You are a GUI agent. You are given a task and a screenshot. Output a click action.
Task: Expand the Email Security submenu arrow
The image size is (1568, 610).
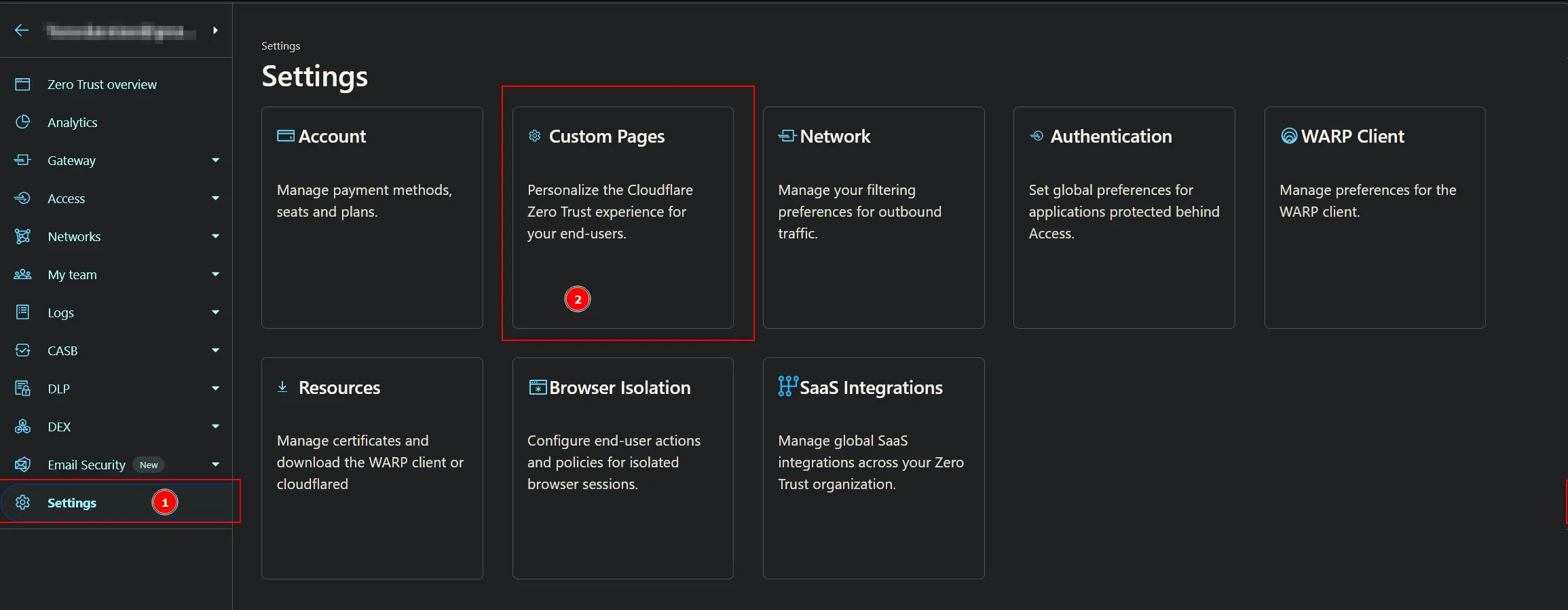click(x=215, y=465)
